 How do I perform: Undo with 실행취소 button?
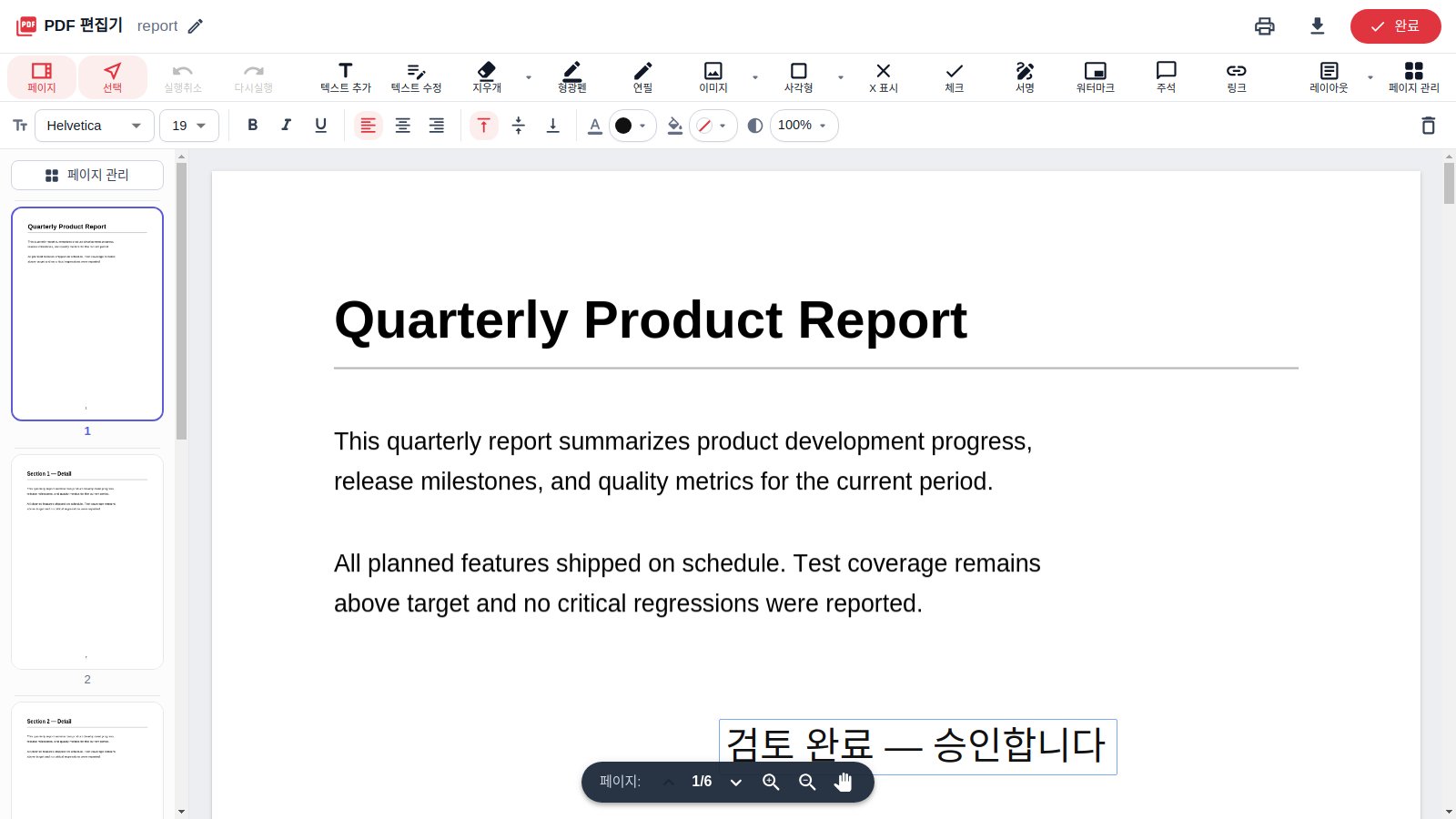point(183,77)
